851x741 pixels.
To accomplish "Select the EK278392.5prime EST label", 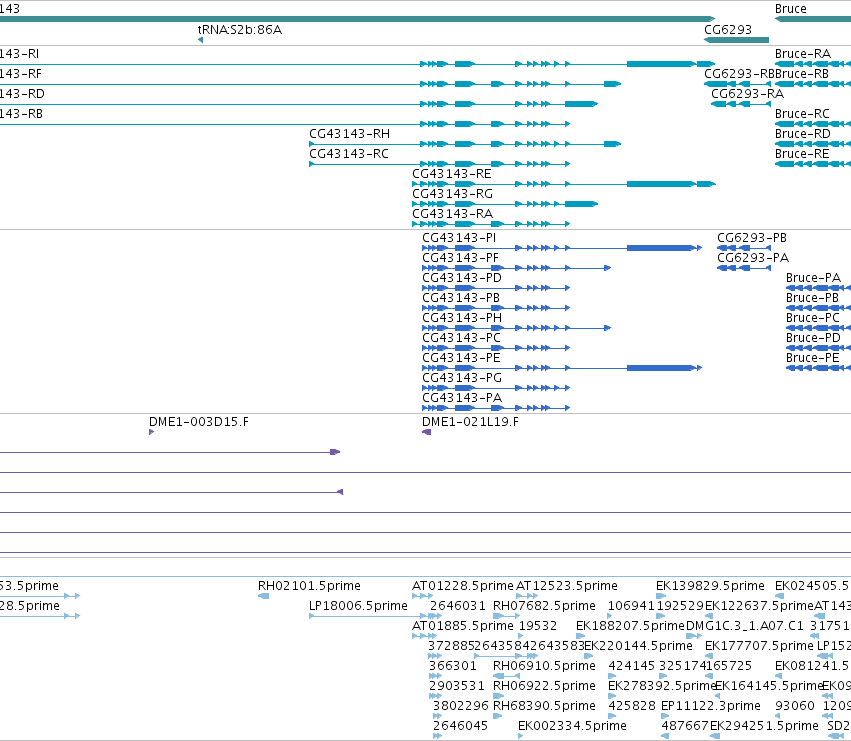I will (662, 686).
